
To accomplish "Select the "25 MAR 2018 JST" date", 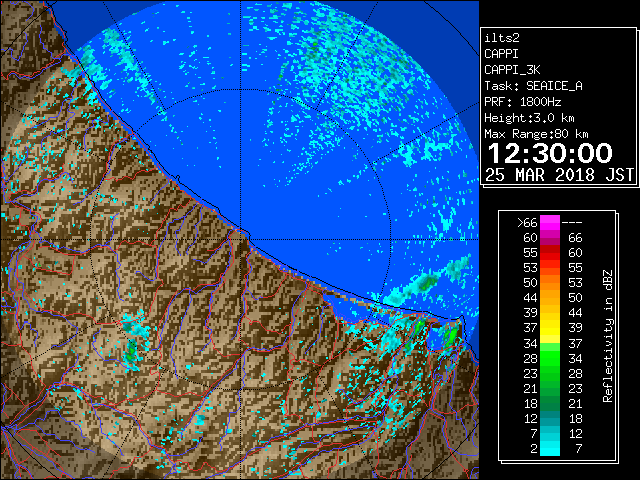I will [559, 175].
